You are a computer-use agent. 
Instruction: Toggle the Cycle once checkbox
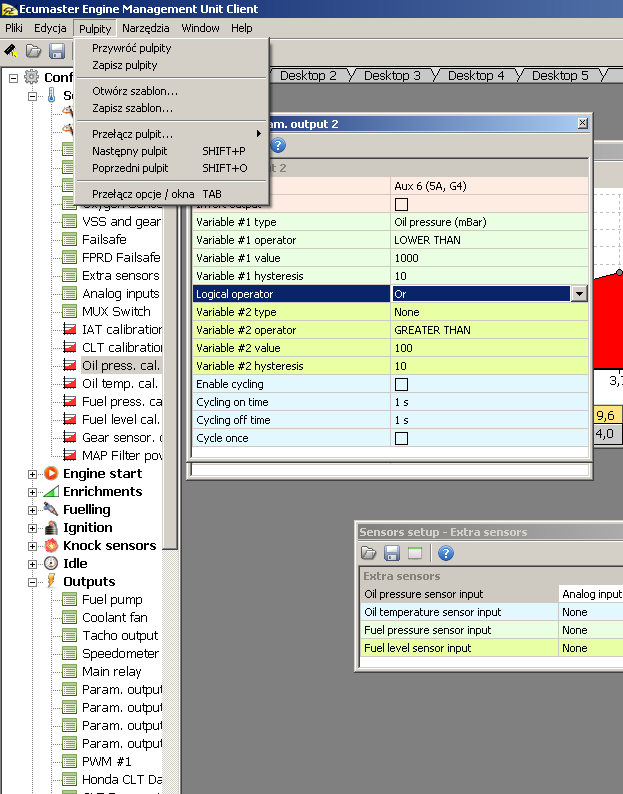pos(401,438)
